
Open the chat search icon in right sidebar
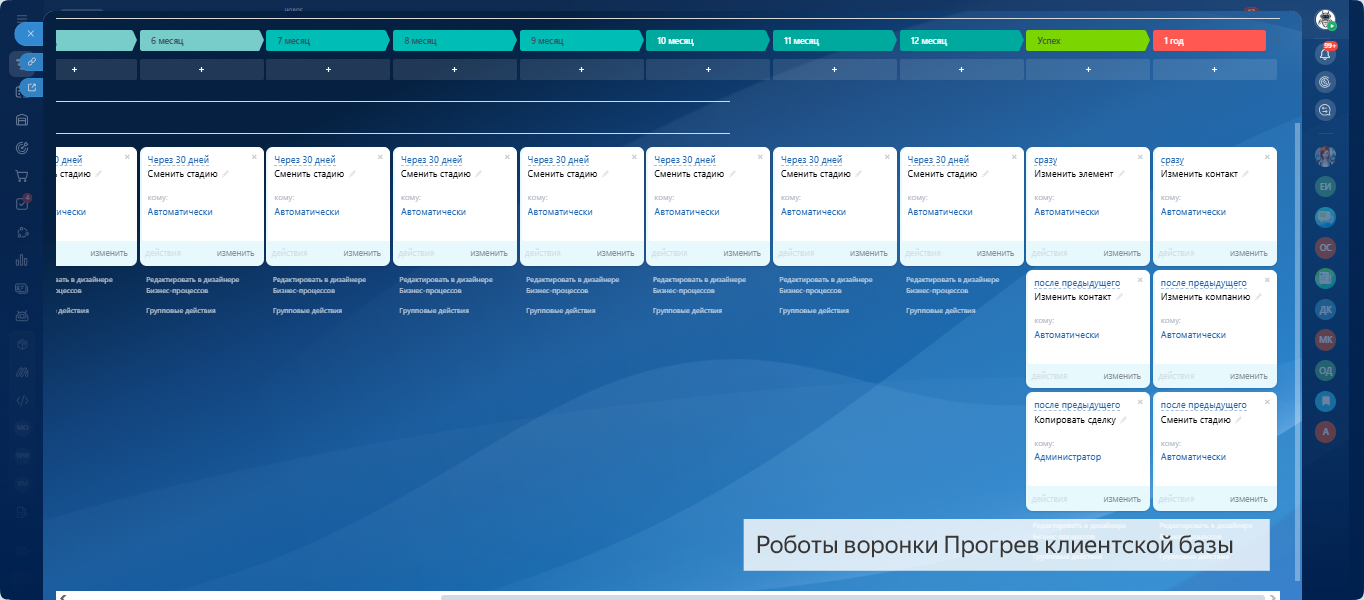click(1326, 110)
